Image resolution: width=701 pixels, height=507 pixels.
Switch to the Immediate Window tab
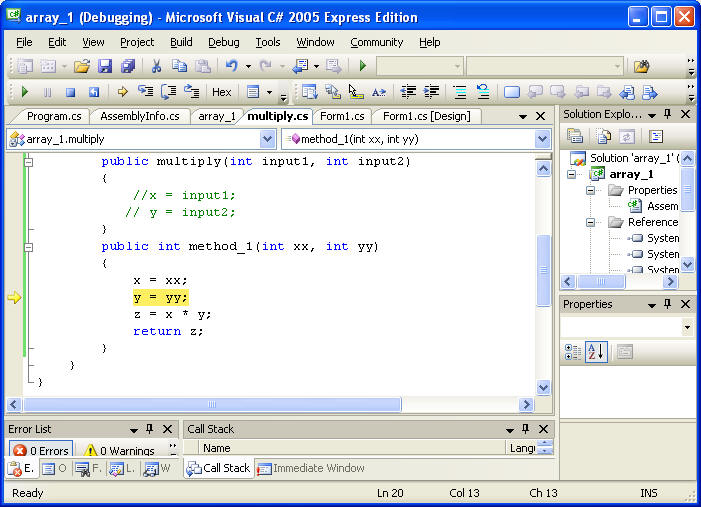pos(311,468)
